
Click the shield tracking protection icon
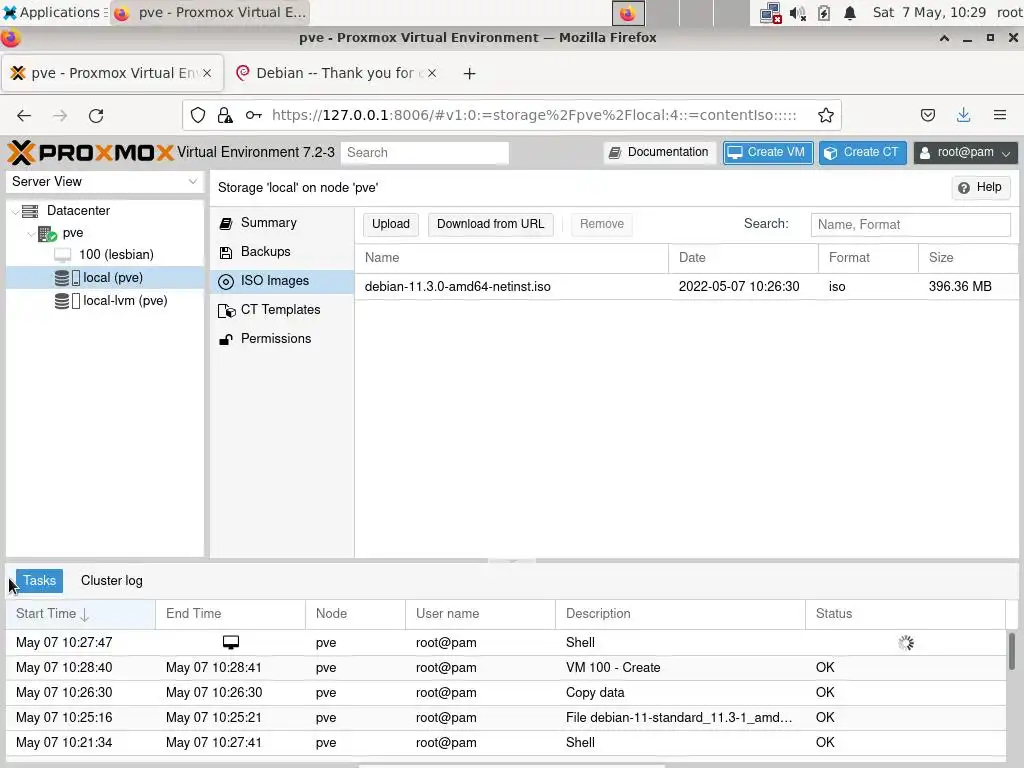click(197, 116)
